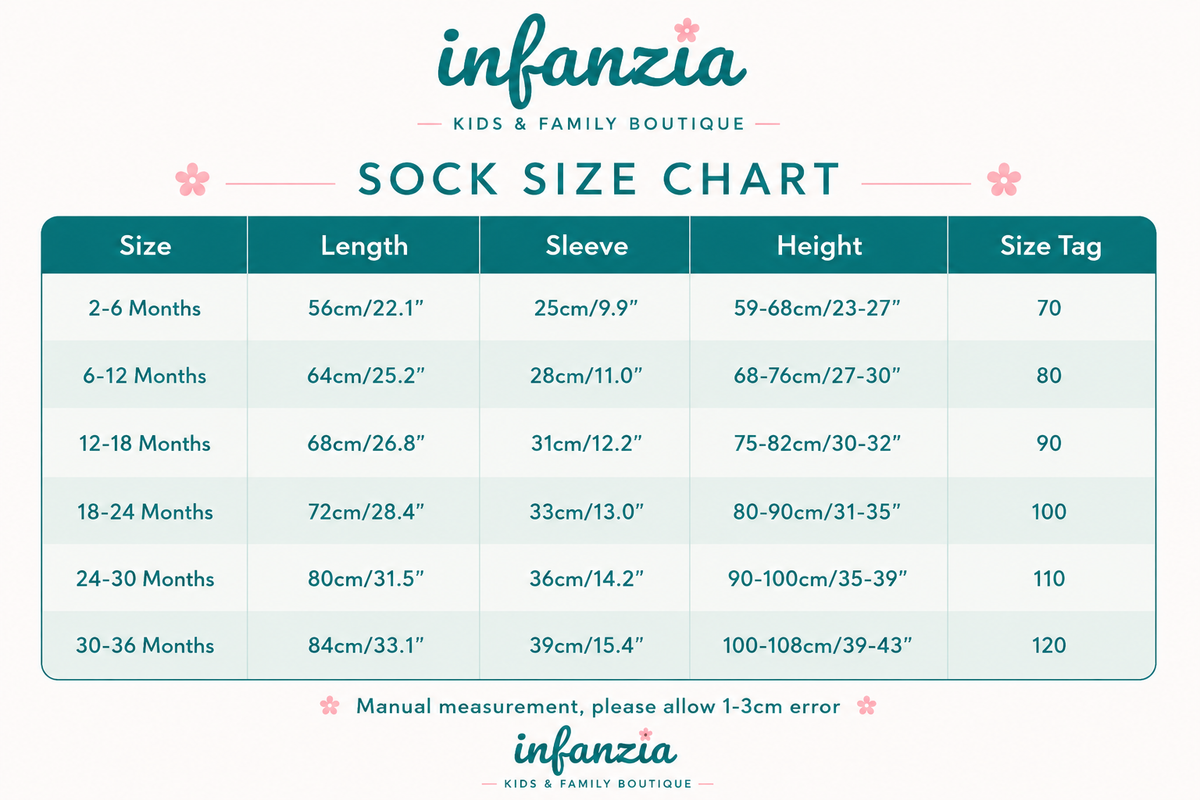Click the 2-6 Months size row label
1200x800 pixels.
pos(144,308)
